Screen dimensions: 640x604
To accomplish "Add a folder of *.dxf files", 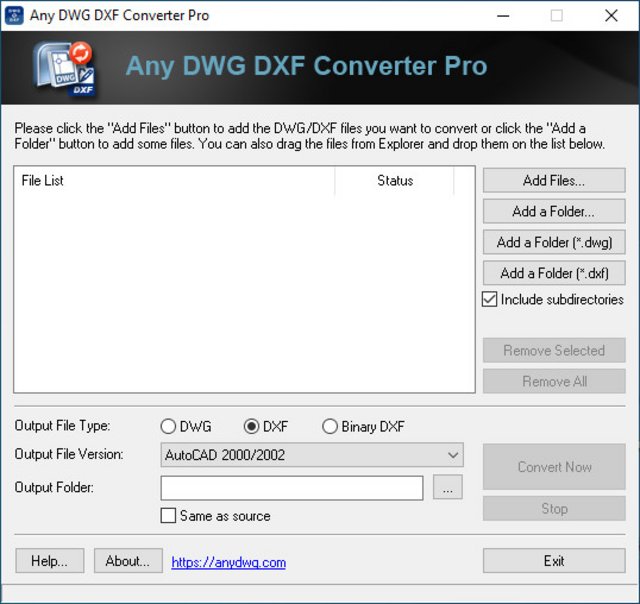I will tap(554, 273).
